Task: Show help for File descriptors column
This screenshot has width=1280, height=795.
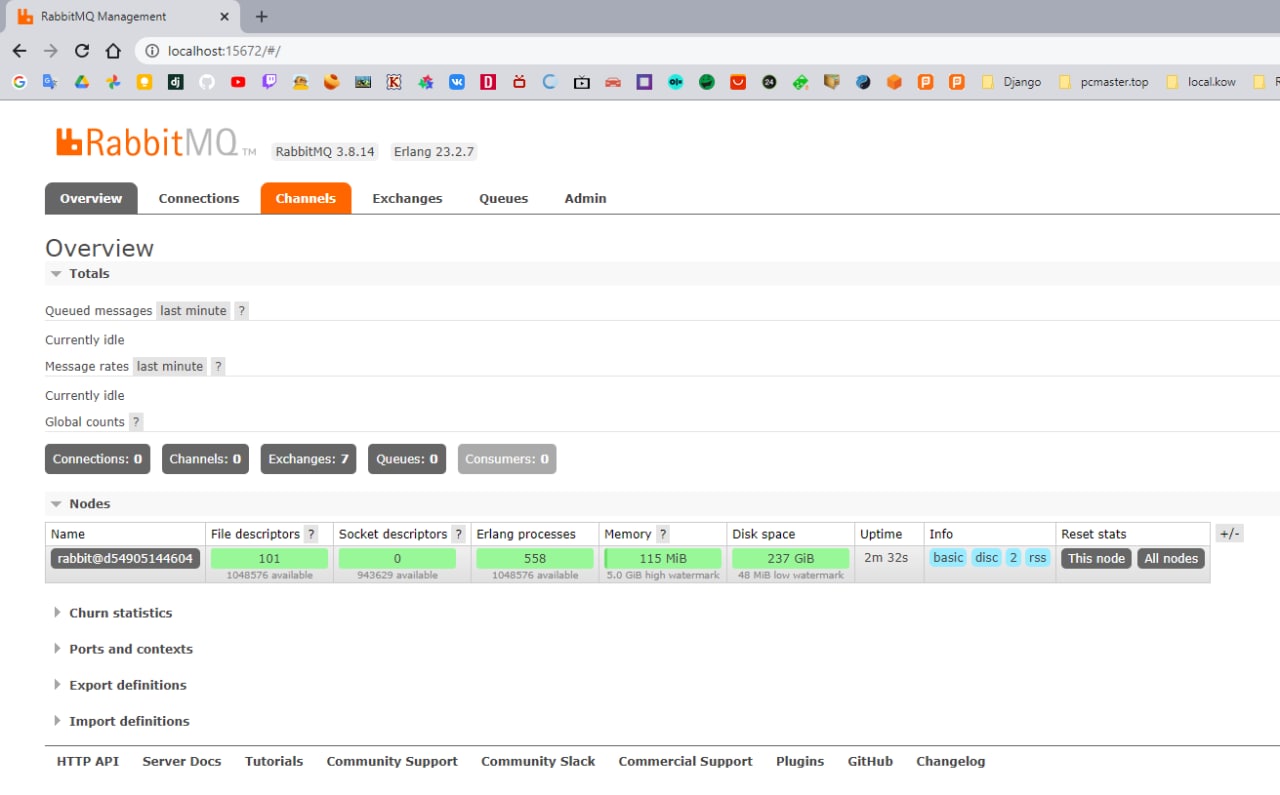Action: (311, 534)
